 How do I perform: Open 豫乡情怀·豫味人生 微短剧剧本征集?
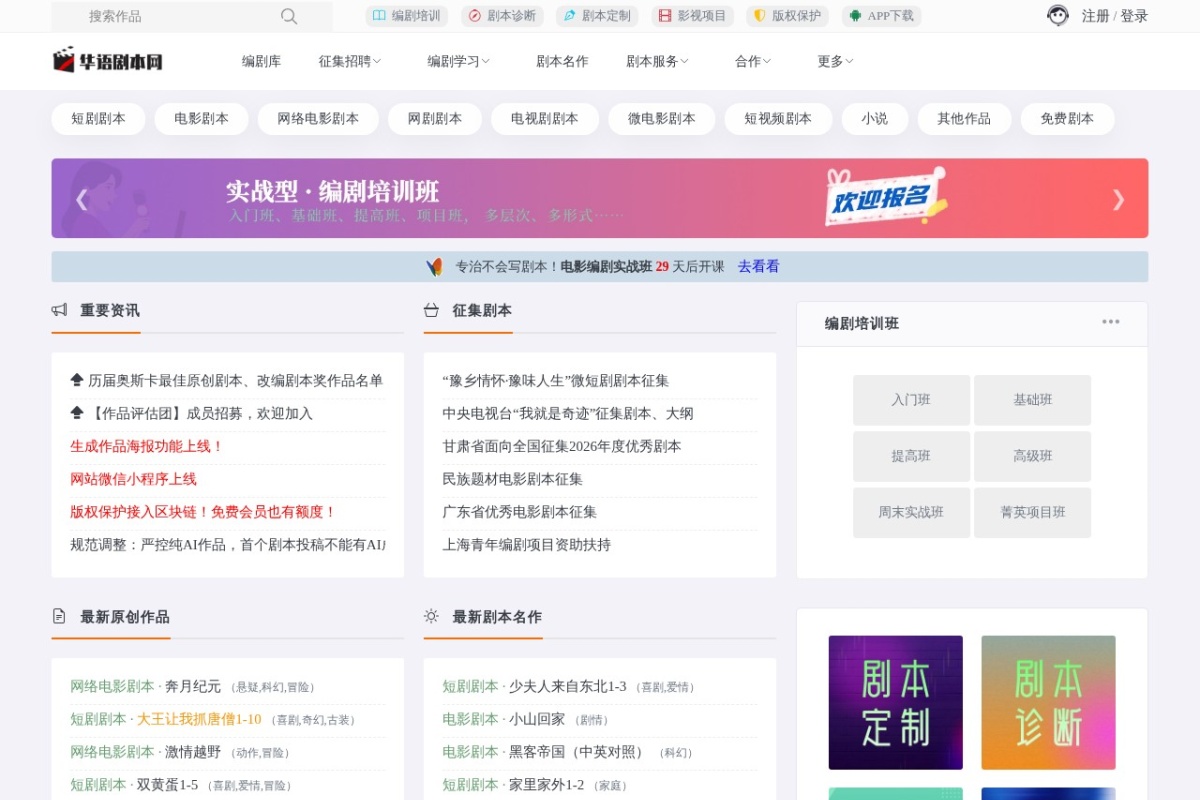pos(556,381)
